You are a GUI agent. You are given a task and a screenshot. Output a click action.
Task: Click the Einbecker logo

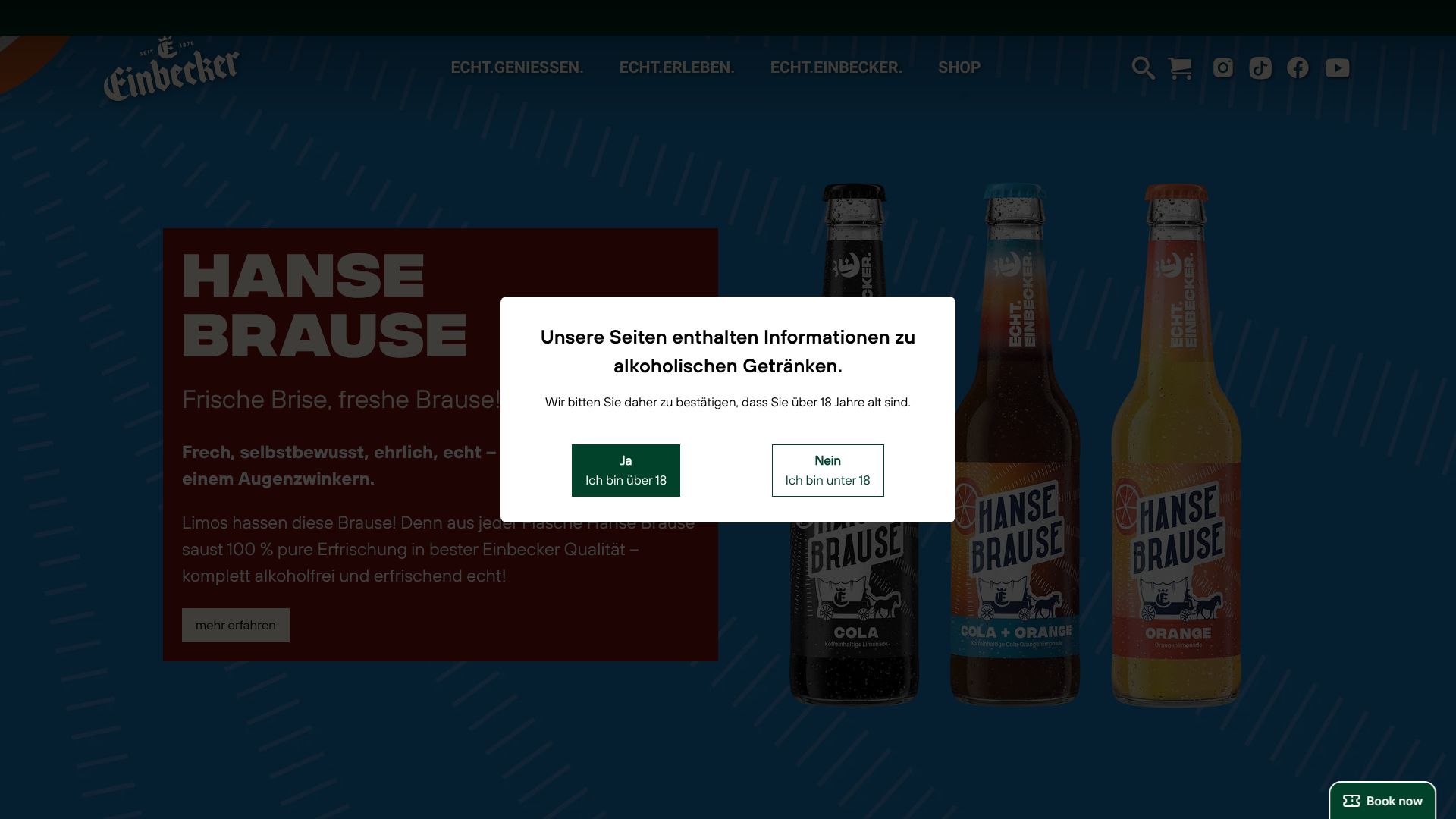tap(171, 69)
